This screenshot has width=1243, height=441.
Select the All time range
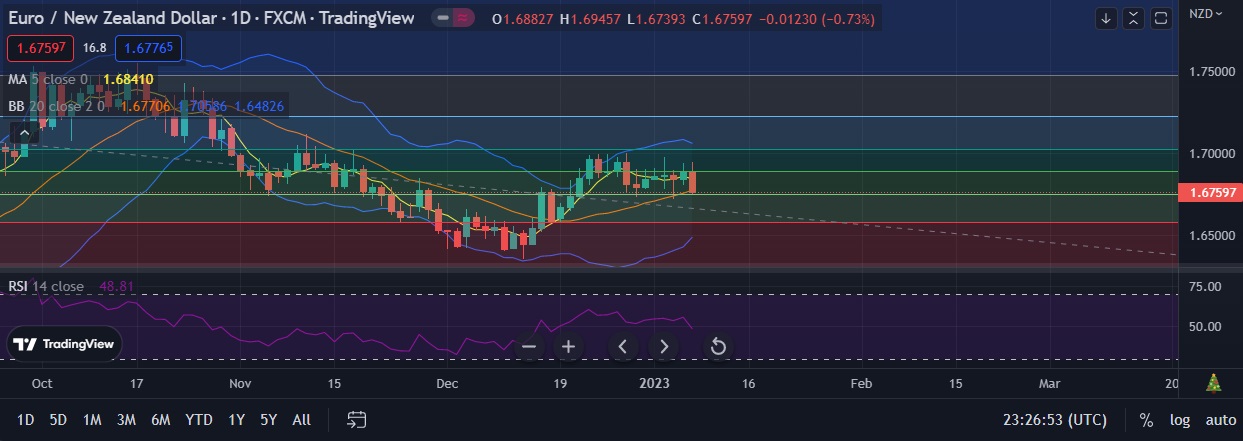point(301,420)
